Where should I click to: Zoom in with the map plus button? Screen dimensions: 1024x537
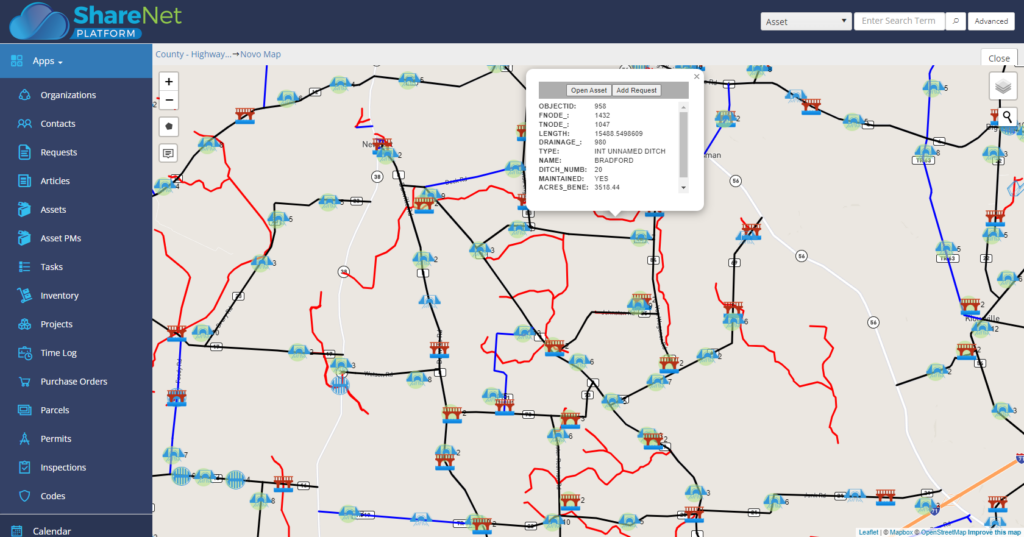(x=169, y=82)
